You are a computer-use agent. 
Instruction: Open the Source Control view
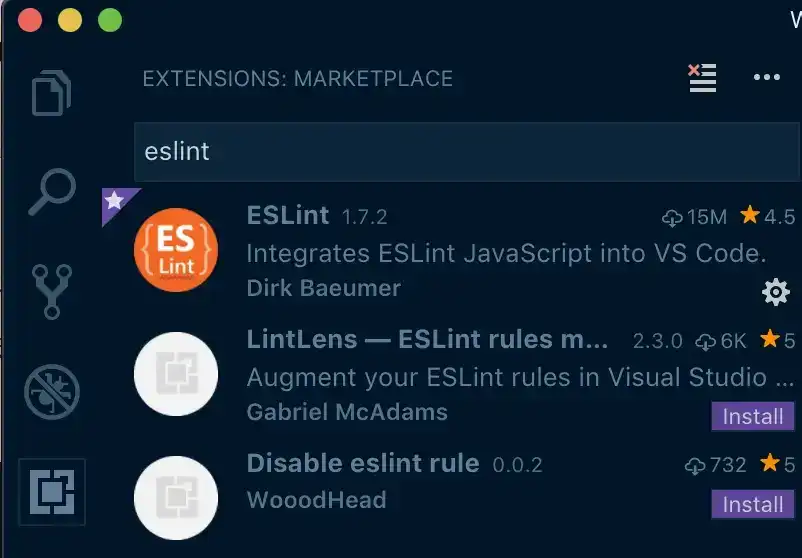[52, 292]
